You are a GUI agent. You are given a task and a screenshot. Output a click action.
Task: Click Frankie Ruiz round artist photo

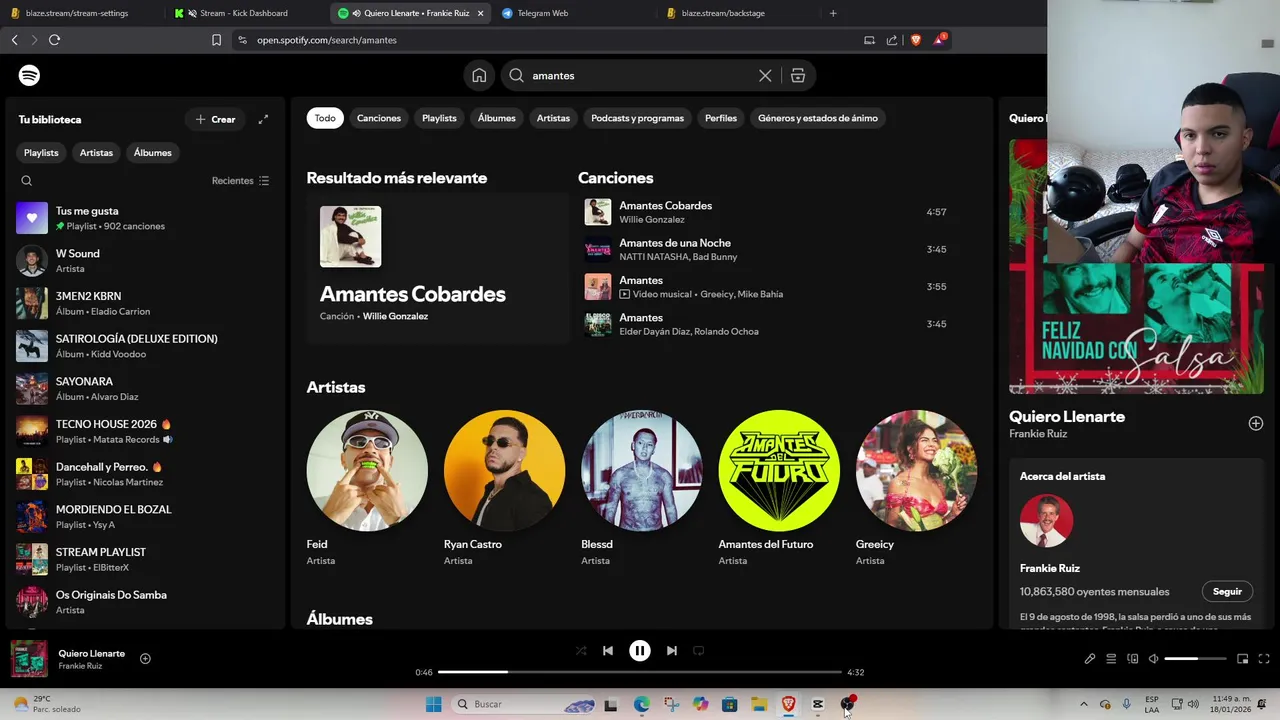[x=1047, y=521]
